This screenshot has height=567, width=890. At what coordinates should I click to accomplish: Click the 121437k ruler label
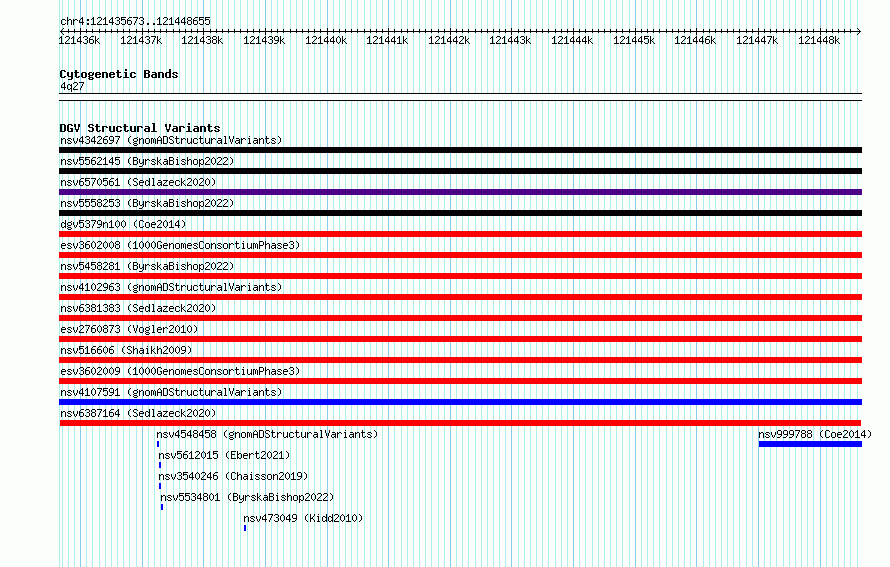click(141, 40)
